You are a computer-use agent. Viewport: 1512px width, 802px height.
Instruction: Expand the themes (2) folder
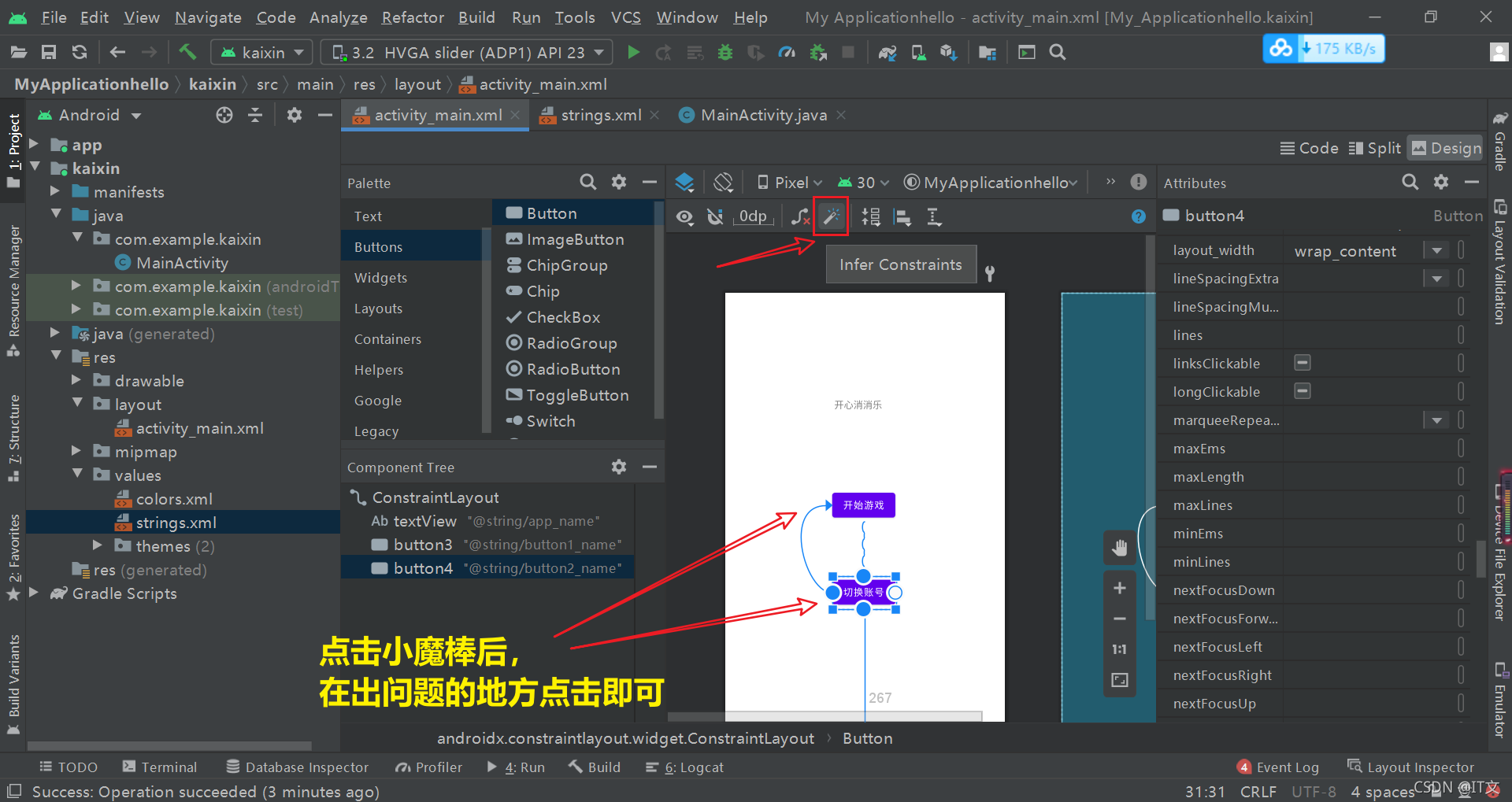click(x=97, y=545)
